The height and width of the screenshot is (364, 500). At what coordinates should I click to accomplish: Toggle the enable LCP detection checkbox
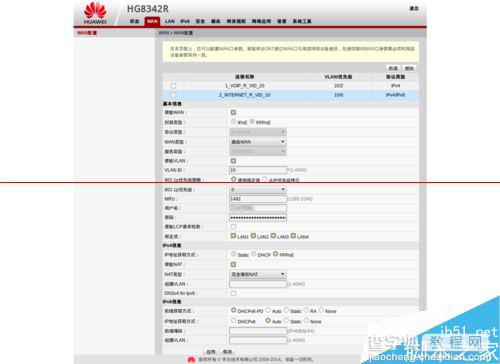233,227
